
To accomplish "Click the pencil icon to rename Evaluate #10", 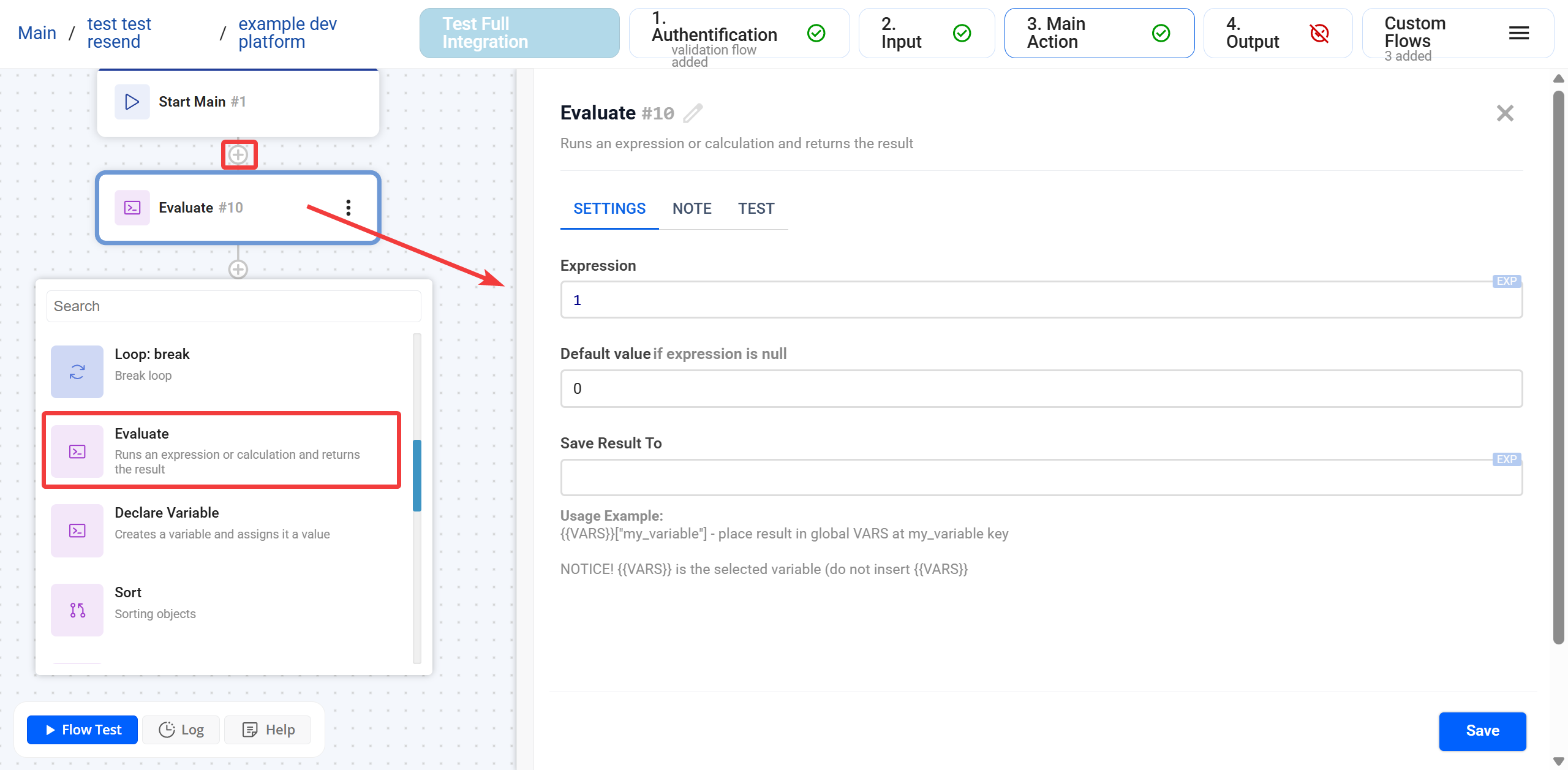I will tap(693, 113).
